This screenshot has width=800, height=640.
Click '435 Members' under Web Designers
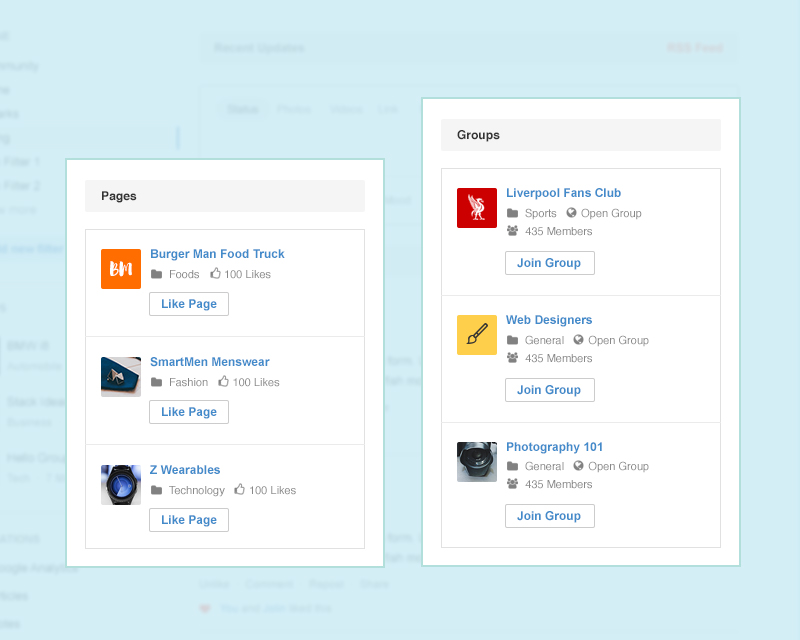tap(559, 358)
